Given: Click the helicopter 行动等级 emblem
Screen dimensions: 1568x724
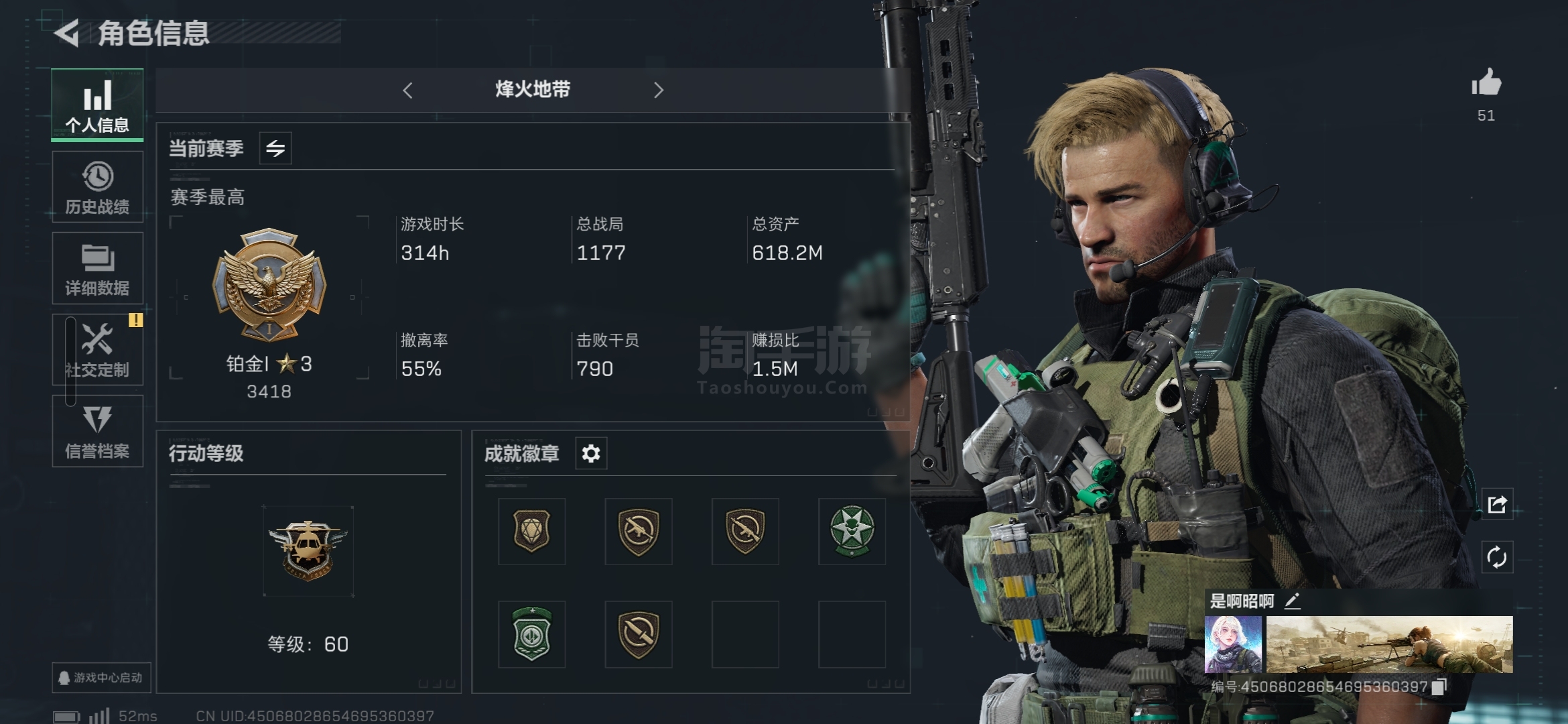Looking at the screenshot, I should click(x=308, y=551).
